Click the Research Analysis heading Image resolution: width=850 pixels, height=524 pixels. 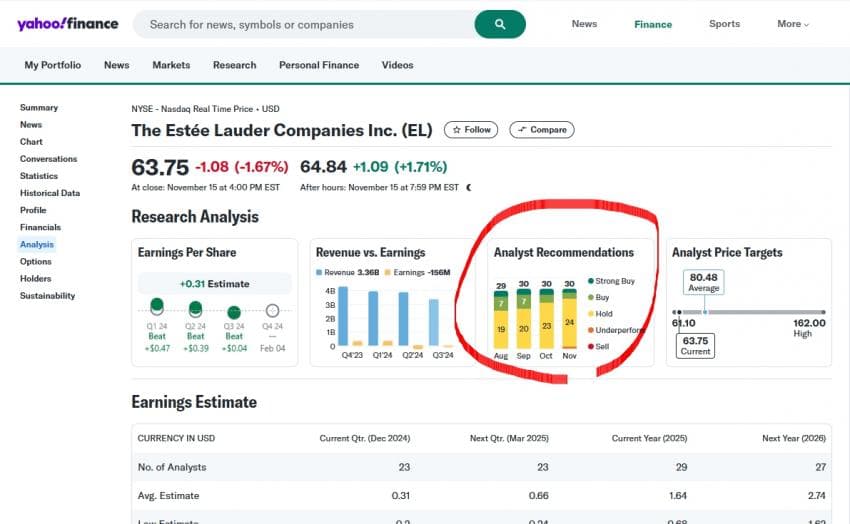click(195, 217)
